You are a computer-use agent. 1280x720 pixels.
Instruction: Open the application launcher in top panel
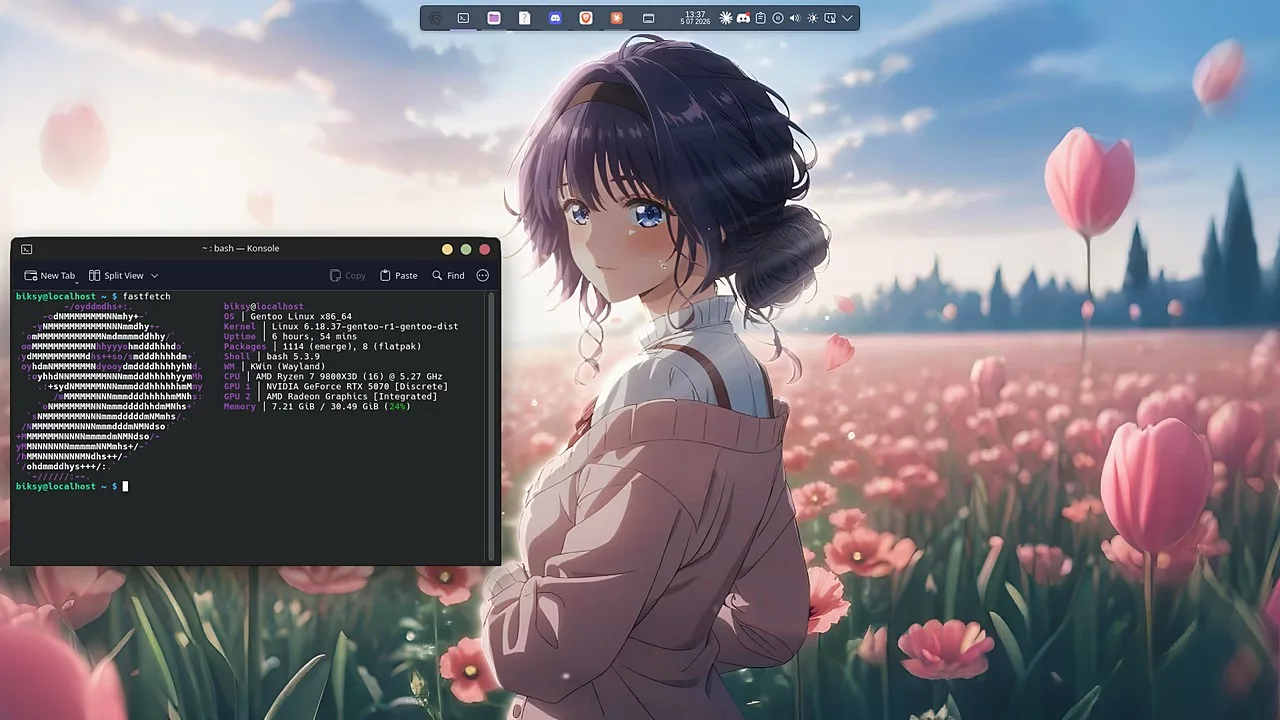(435, 18)
